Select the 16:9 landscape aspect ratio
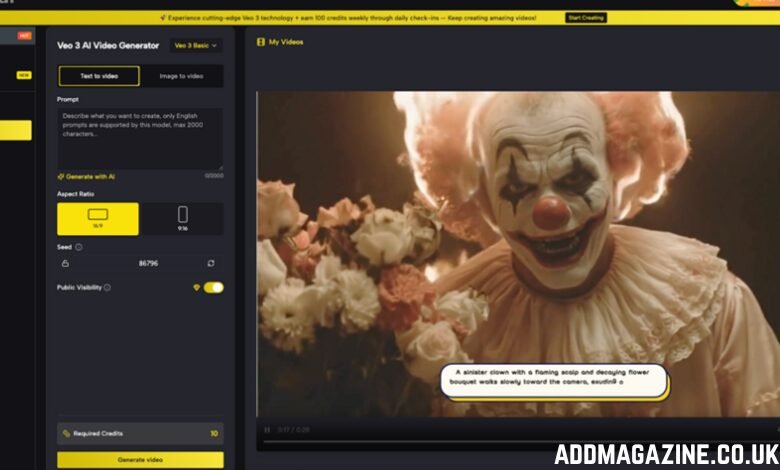Screen dimensions: 780x470 coord(98,218)
